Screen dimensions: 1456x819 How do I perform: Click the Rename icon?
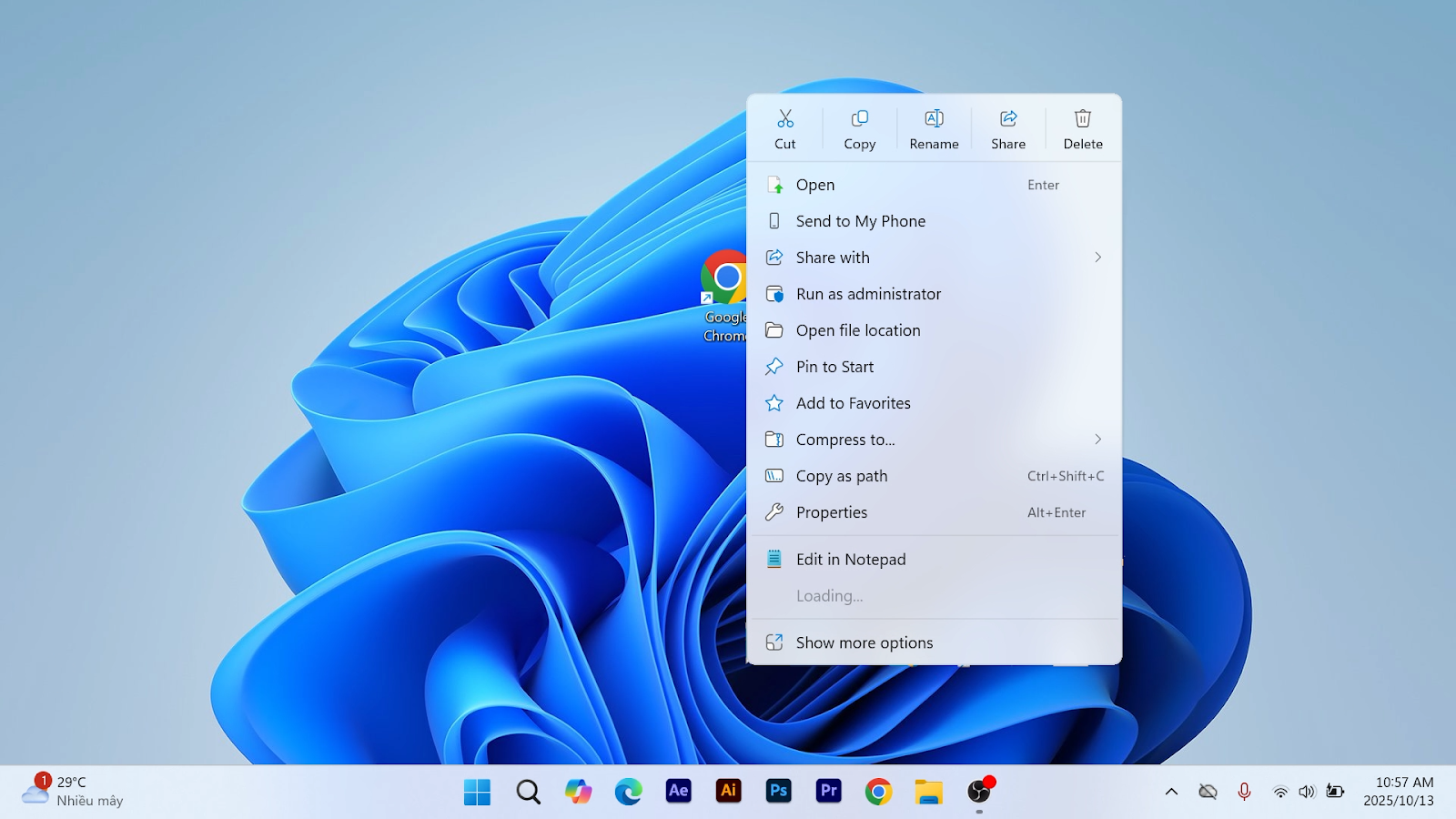[x=934, y=119]
